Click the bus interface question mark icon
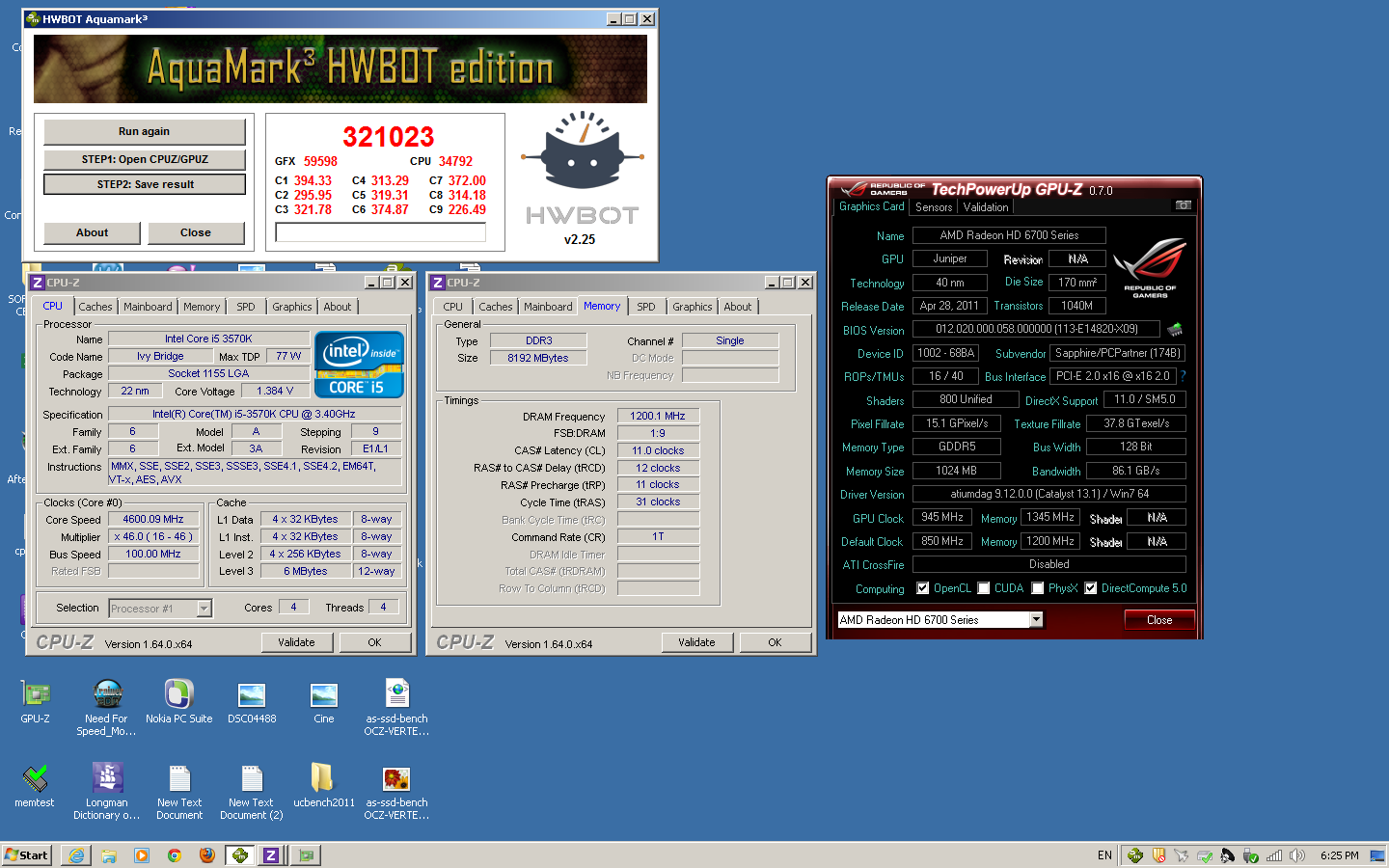This screenshot has height=868, width=1389. click(x=1183, y=376)
